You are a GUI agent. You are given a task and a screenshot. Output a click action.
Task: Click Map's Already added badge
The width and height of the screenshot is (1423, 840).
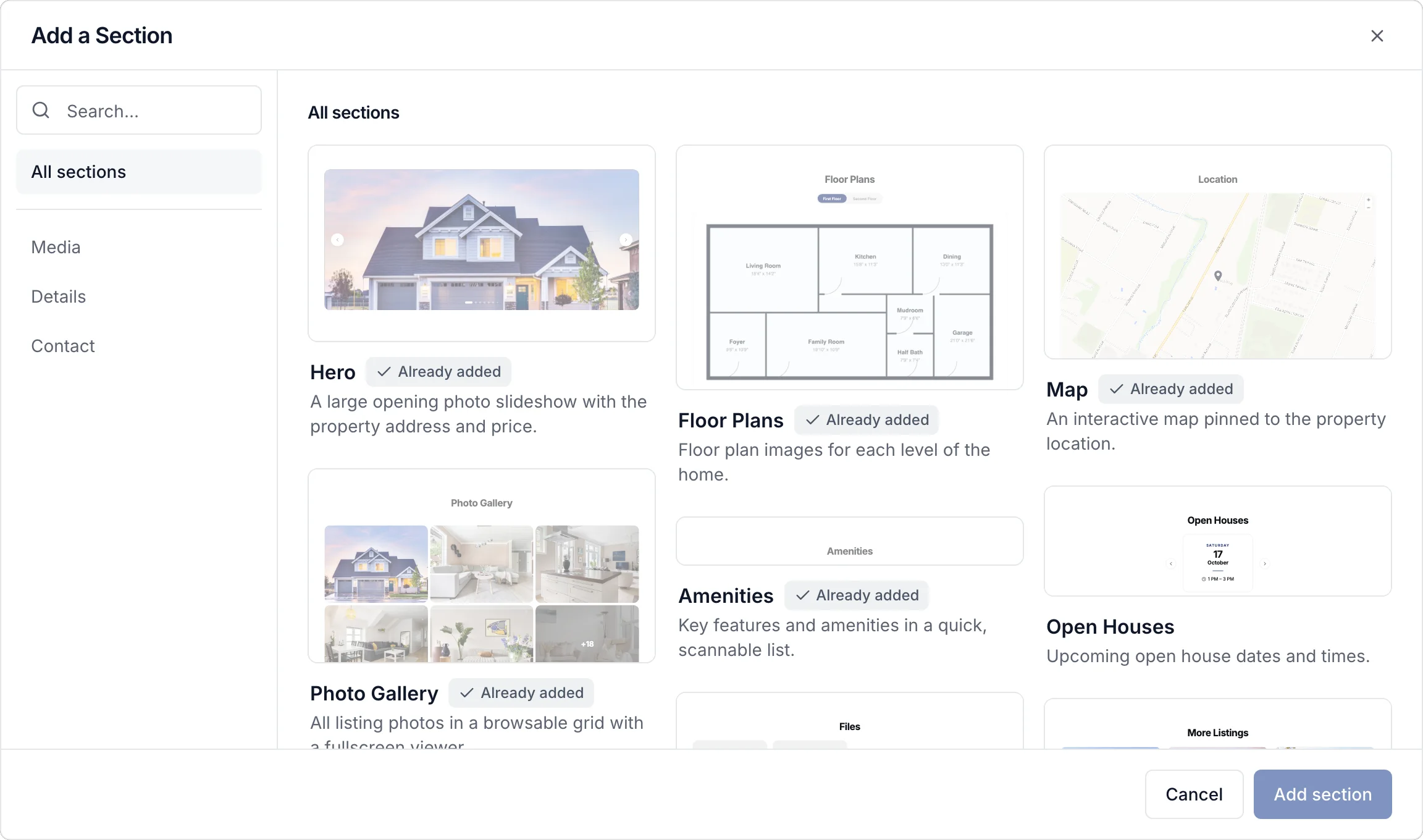(x=1171, y=389)
